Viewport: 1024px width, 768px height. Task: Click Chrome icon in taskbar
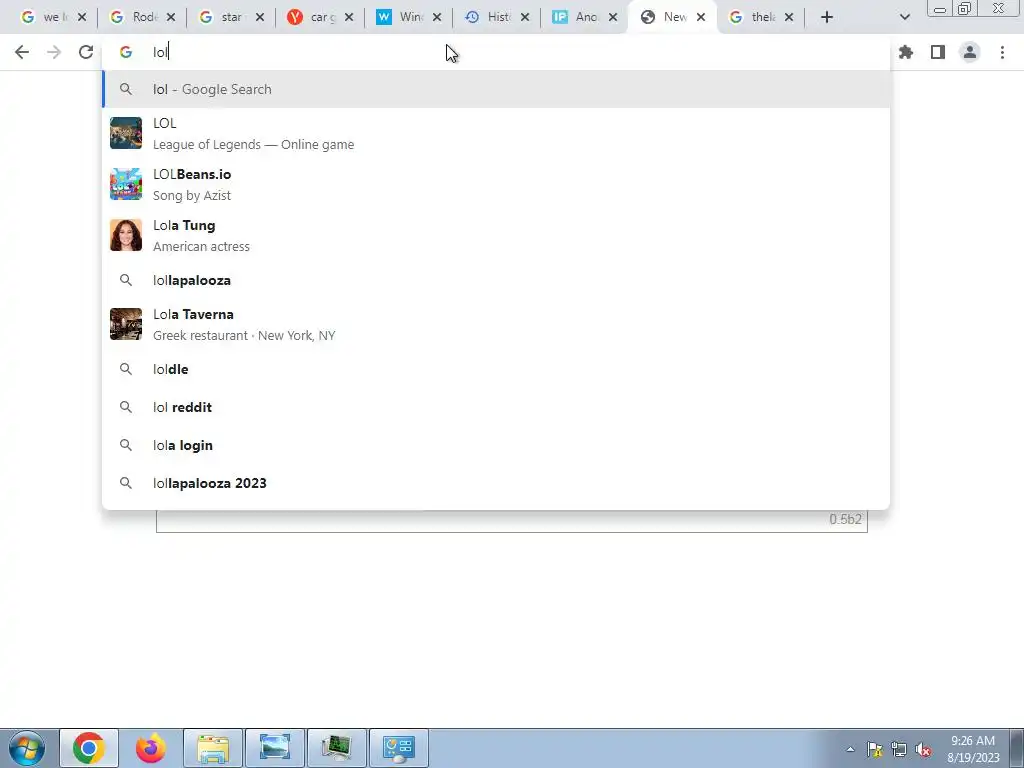pyautogui.click(x=89, y=748)
